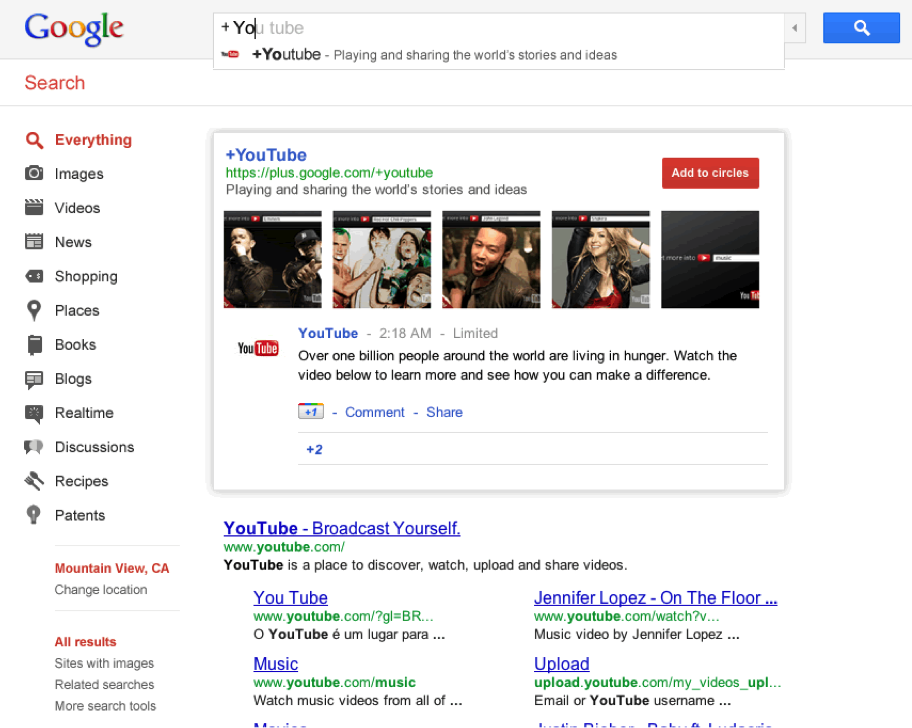
Task: Click the Realtime icon in the sidebar
Action: (34, 413)
